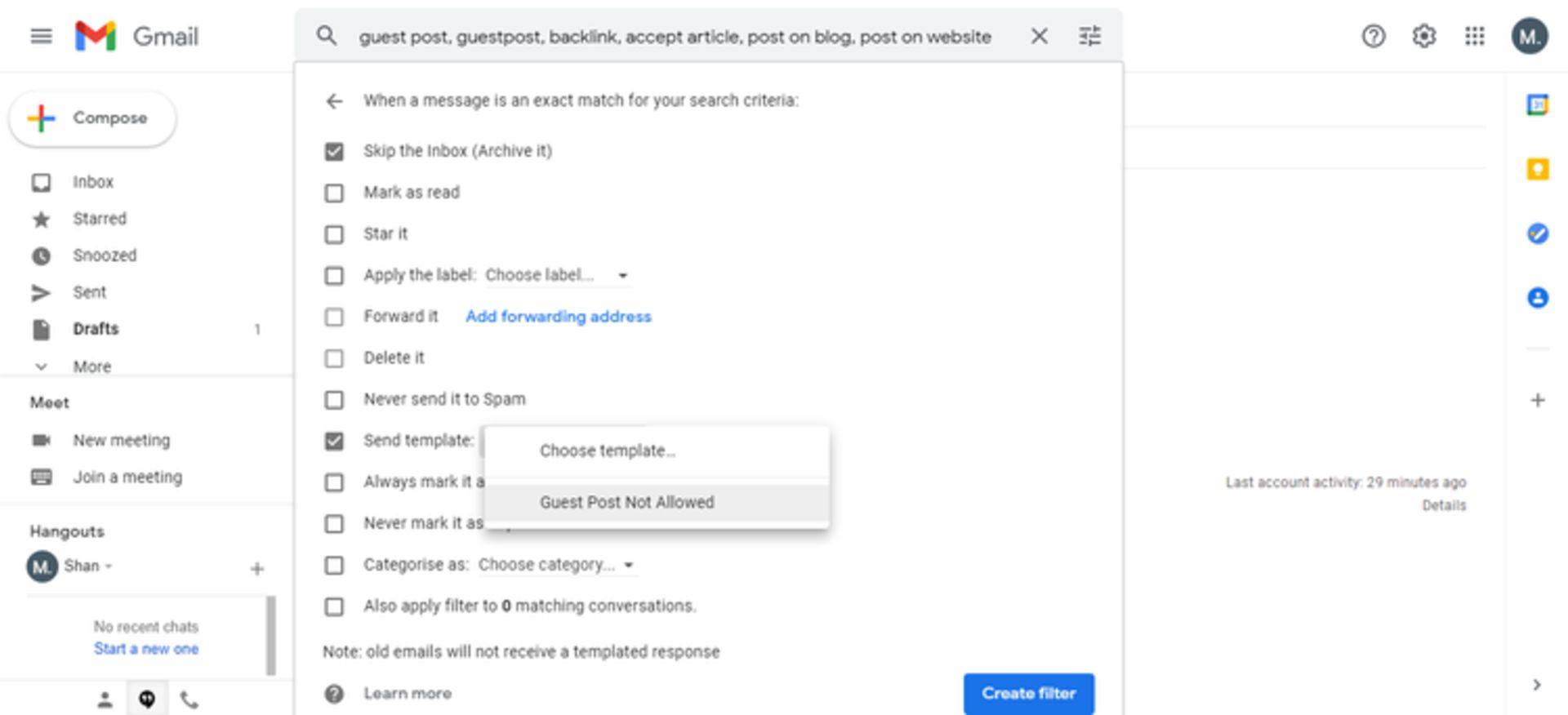Viewport: 1568px width, 715px height.
Task: Click the Hangouts chat list scrollbar
Action: click(270, 636)
